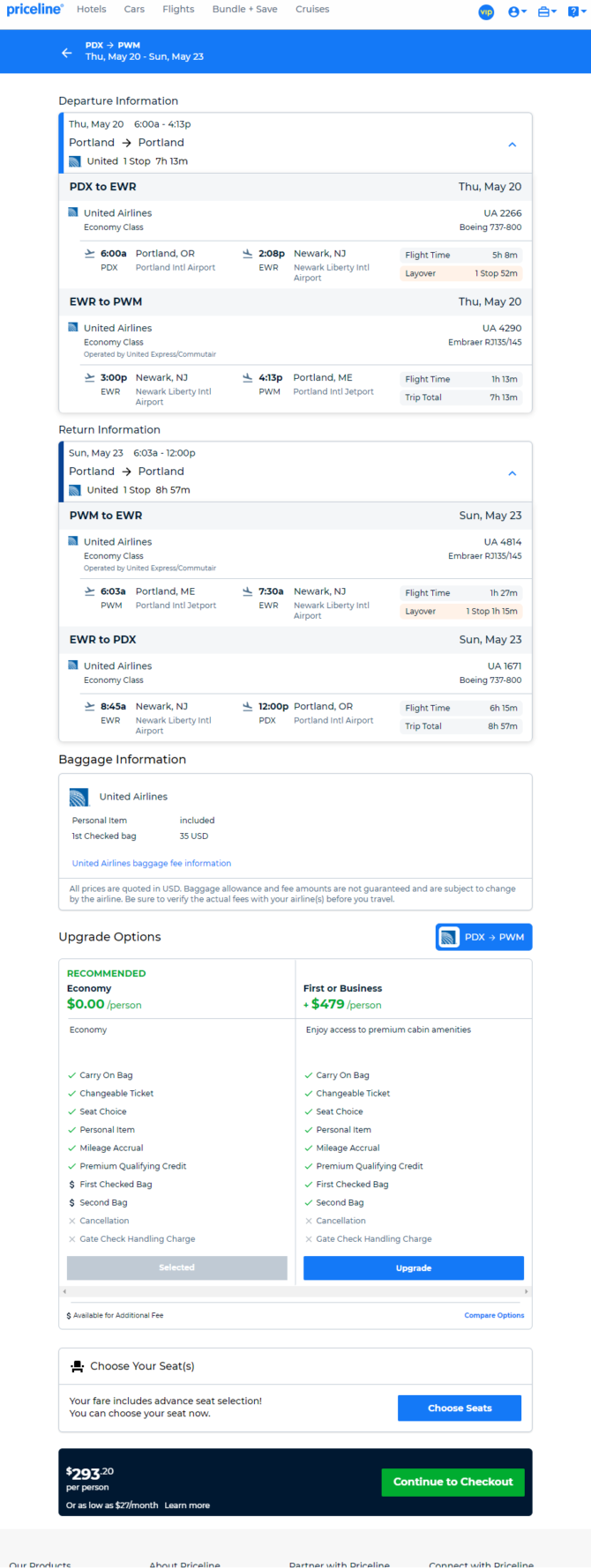Viewport: 591px width, 1568px height.
Task: Go to the Hotels tab
Action: (x=92, y=9)
